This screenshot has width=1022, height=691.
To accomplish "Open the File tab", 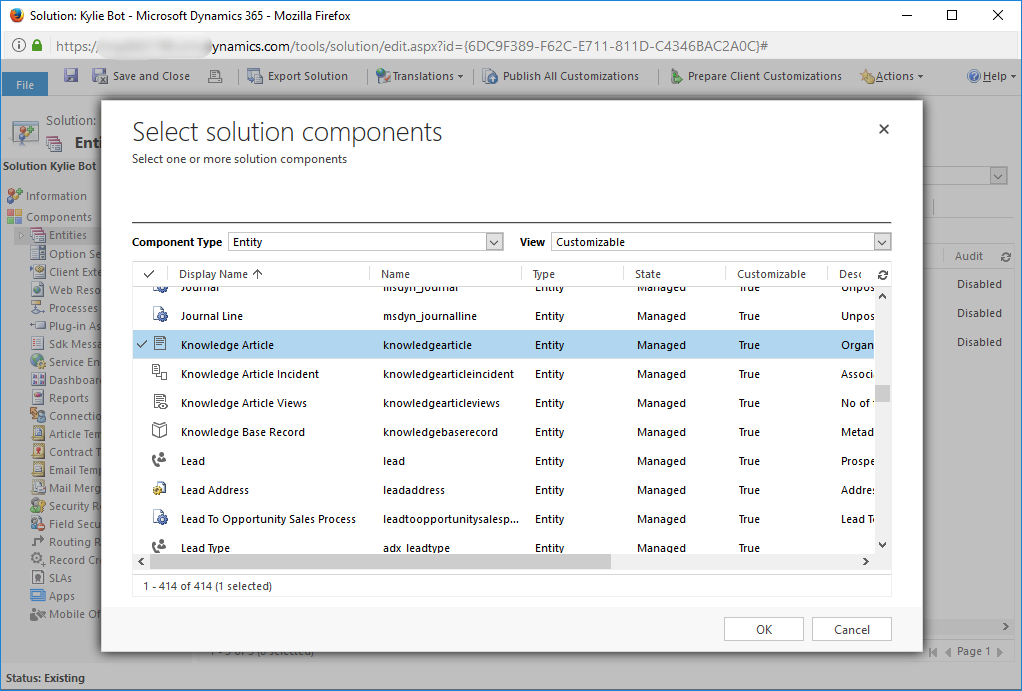I will pyautogui.click(x=25, y=85).
